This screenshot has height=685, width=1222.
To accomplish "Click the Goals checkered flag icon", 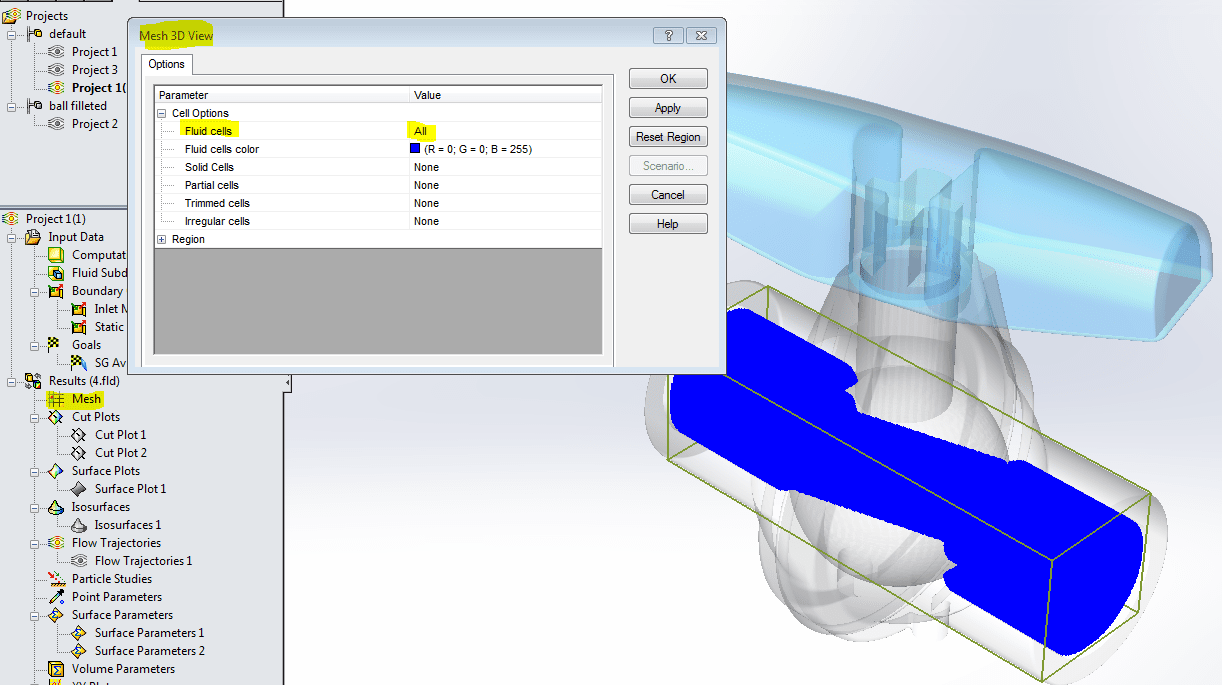I will pos(56,345).
